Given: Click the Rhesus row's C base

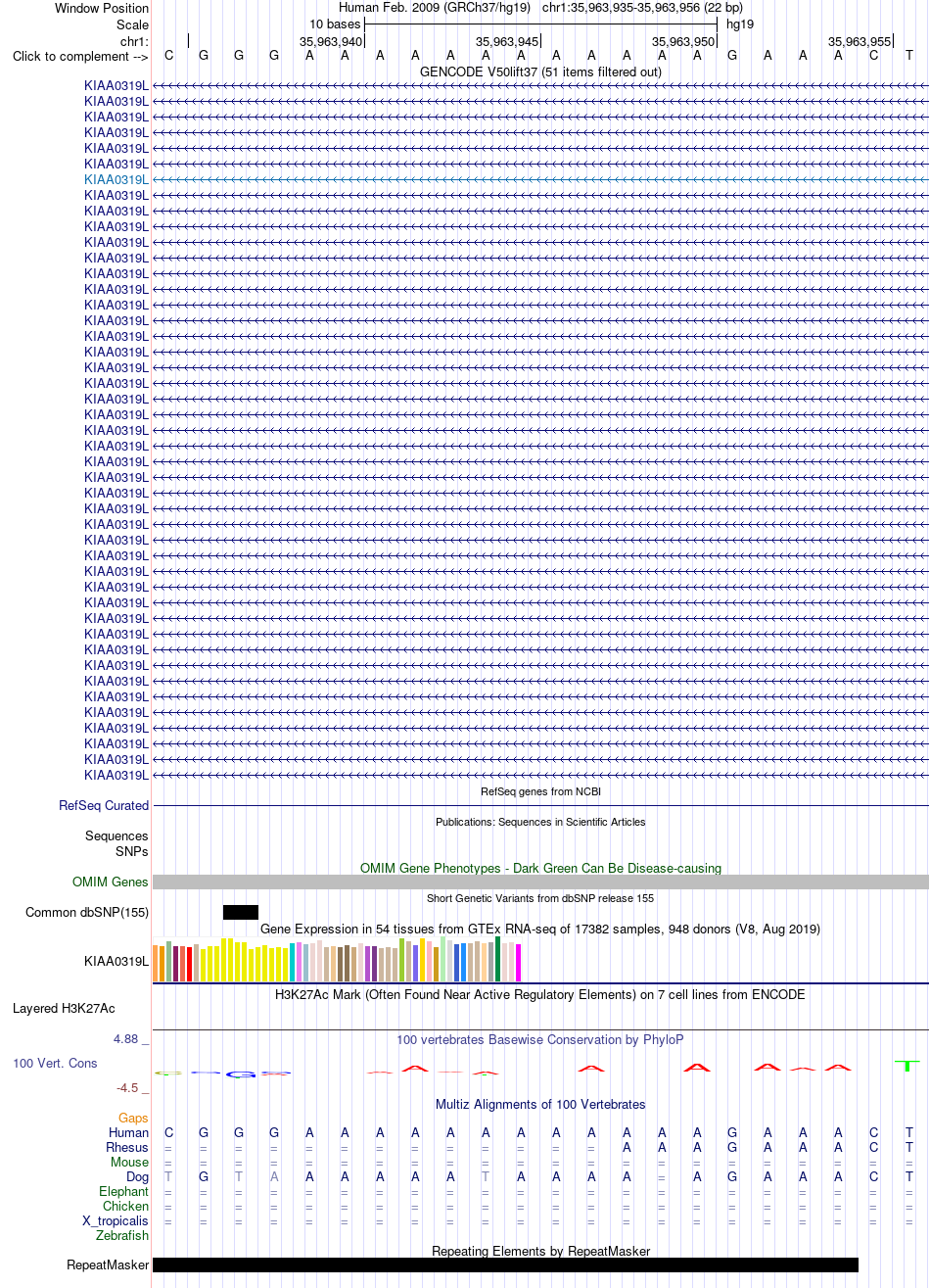Looking at the screenshot, I should click(x=874, y=1147).
